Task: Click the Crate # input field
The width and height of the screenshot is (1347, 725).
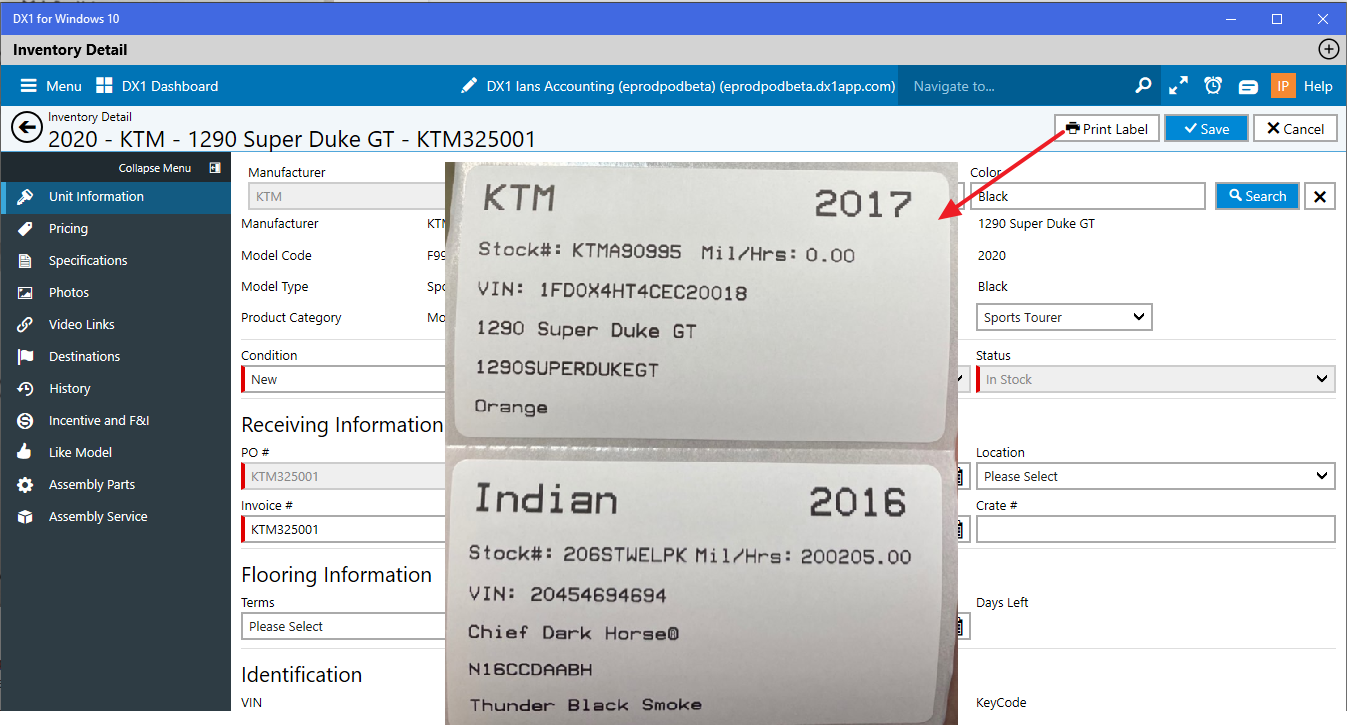Action: 1156,529
